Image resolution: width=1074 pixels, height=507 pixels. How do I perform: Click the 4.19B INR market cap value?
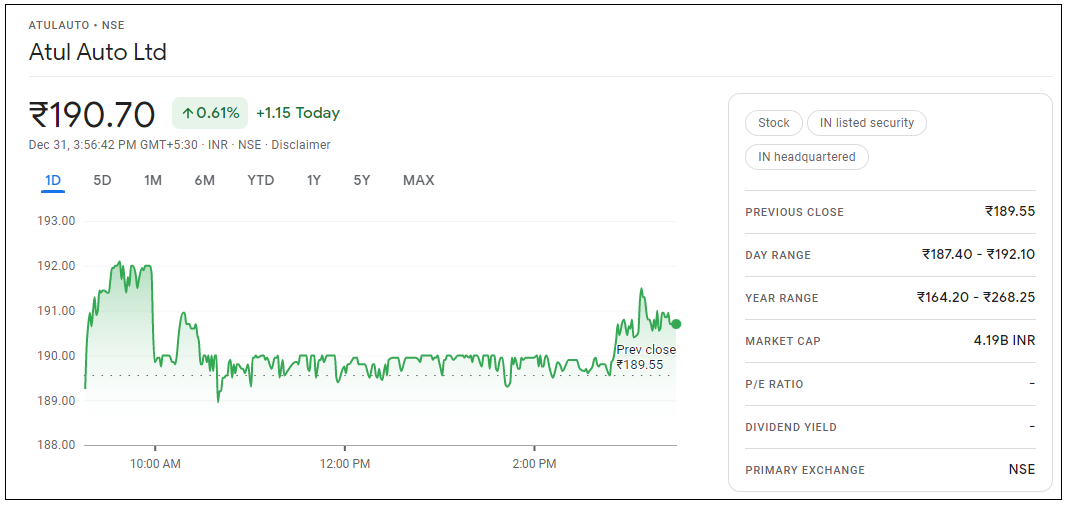(1005, 341)
